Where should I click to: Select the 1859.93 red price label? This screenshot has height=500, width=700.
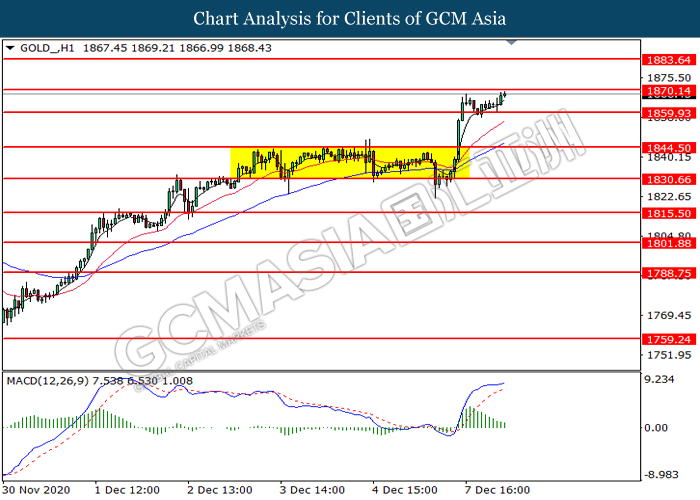pyautogui.click(x=668, y=113)
